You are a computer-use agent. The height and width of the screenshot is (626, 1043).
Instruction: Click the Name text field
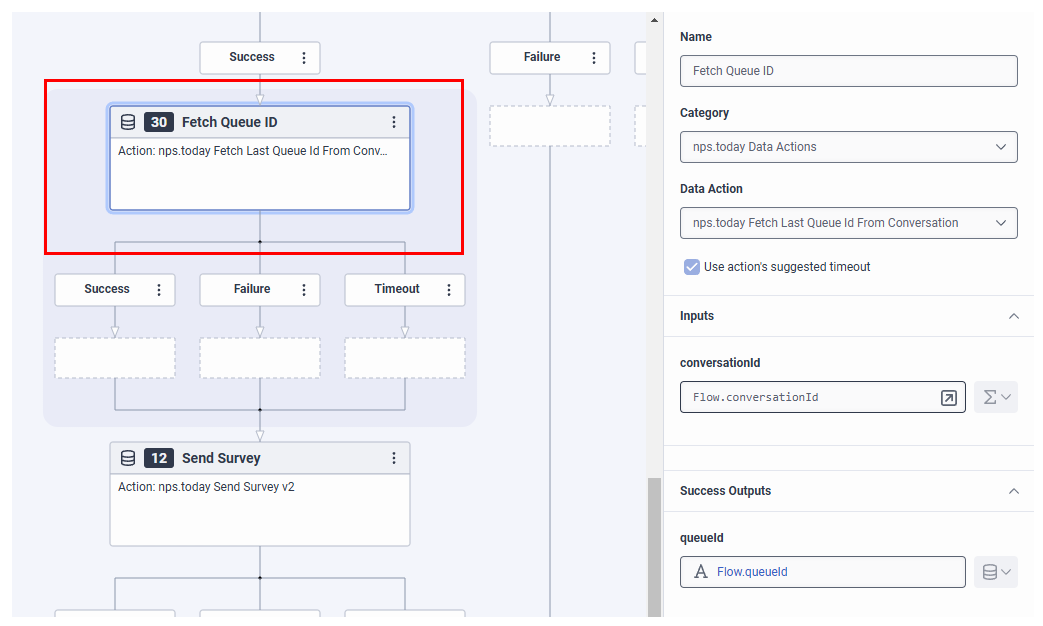click(x=848, y=71)
